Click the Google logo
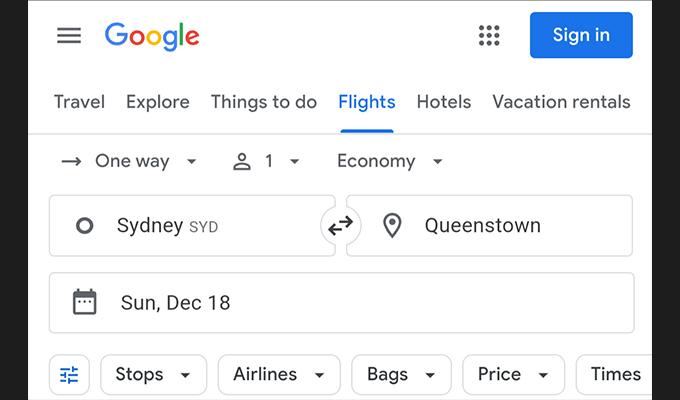Viewport: 680px width, 400px height. click(x=152, y=36)
